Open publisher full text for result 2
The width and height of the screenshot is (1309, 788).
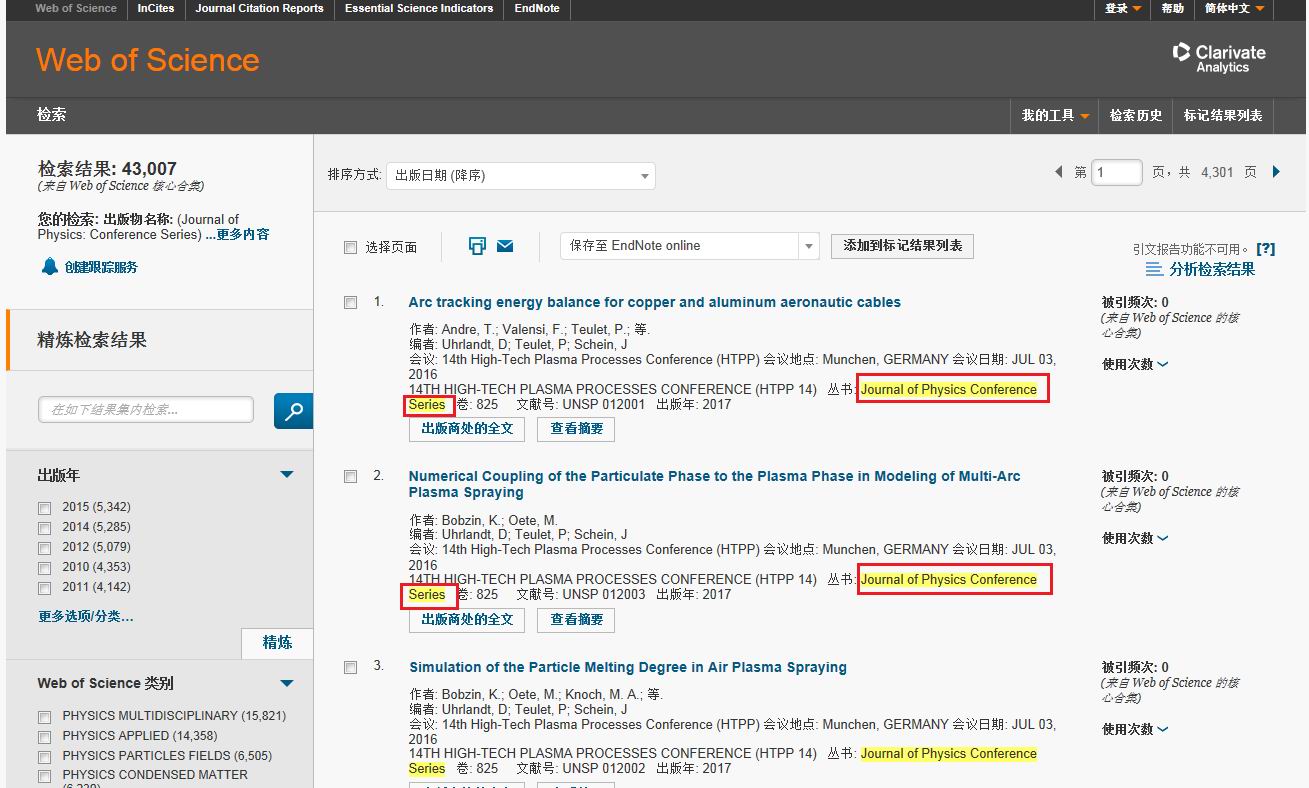click(x=467, y=620)
